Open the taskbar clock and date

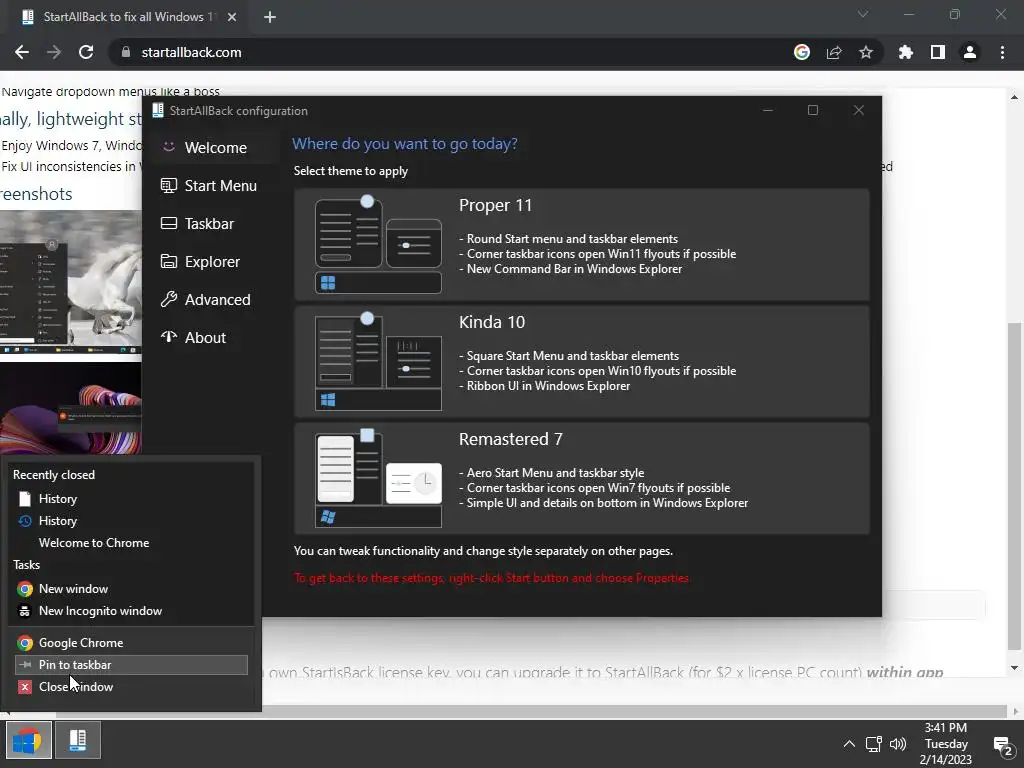[x=946, y=744]
